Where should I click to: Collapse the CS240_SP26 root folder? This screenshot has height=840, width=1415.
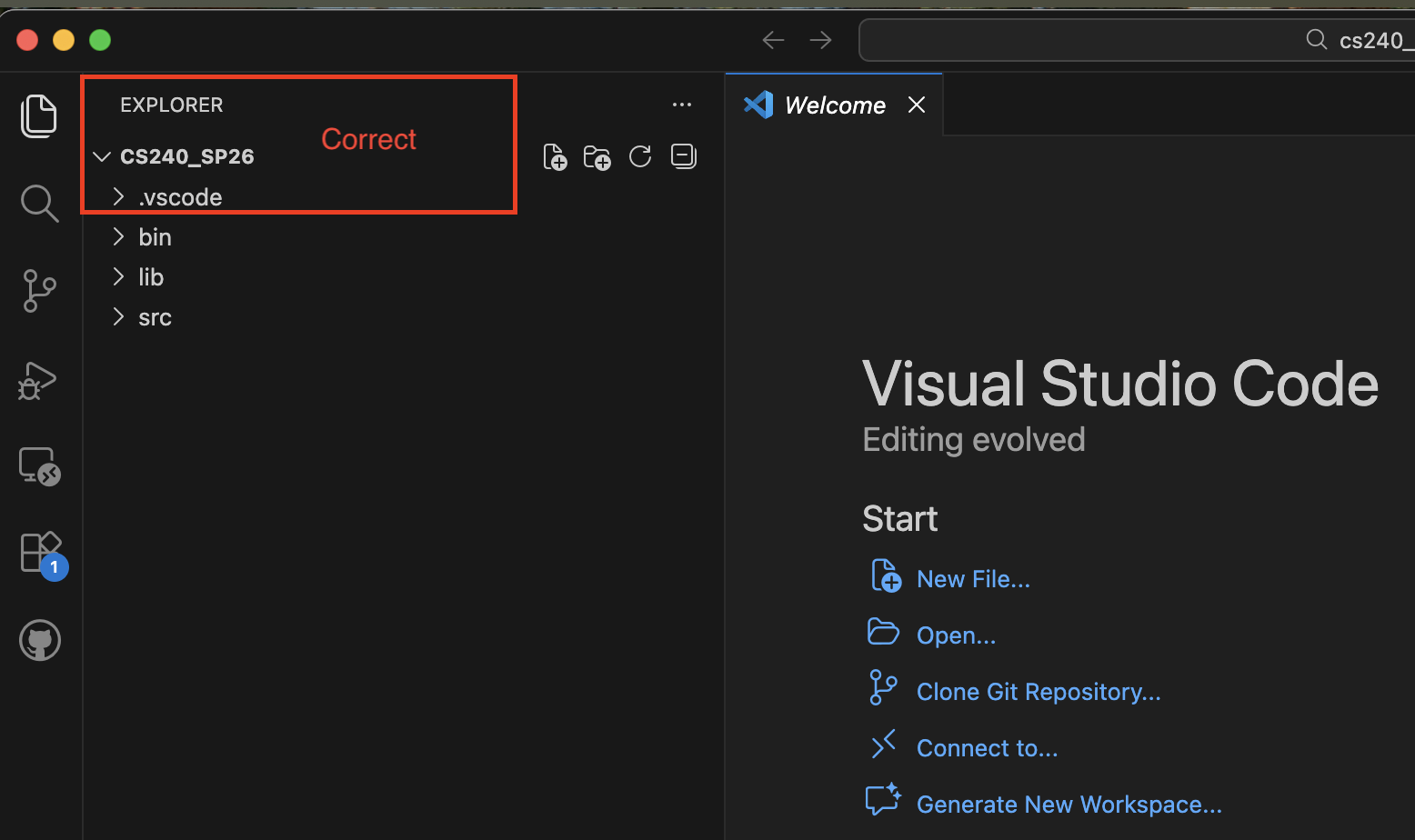coord(103,157)
